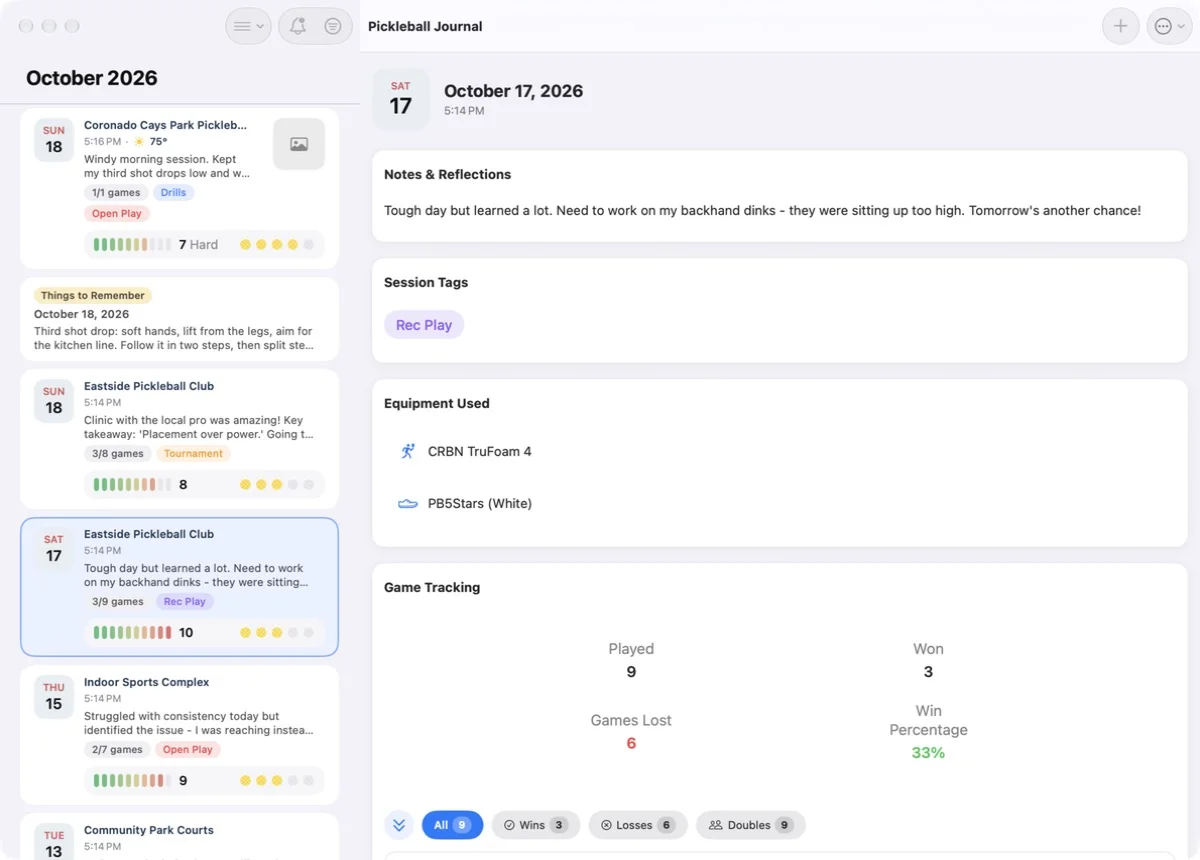Click the shoe icon beside PB5Stars (White)
Screen dimensions: 1200x860
point(408,503)
